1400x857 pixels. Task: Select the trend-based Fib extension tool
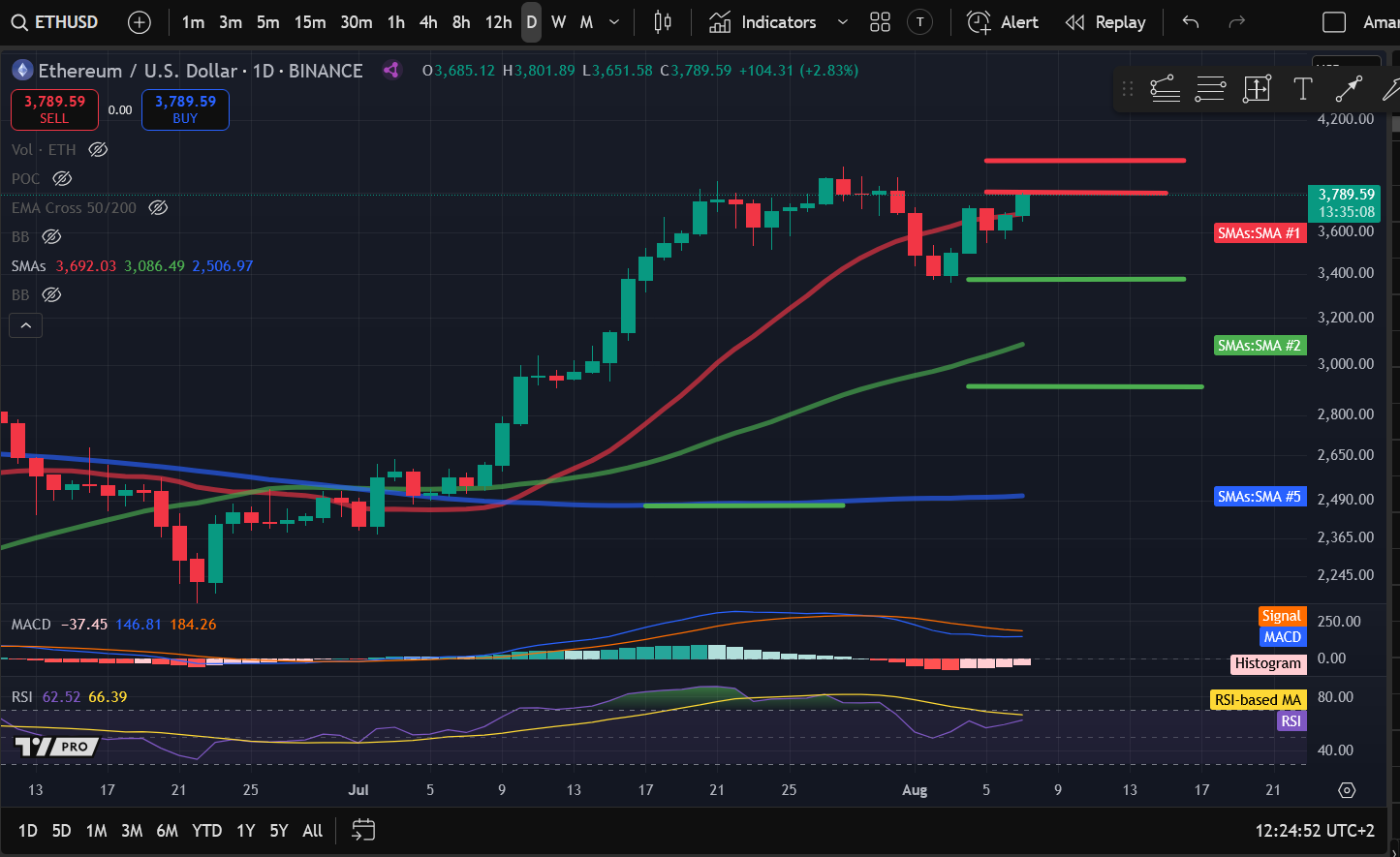[1165, 89]
